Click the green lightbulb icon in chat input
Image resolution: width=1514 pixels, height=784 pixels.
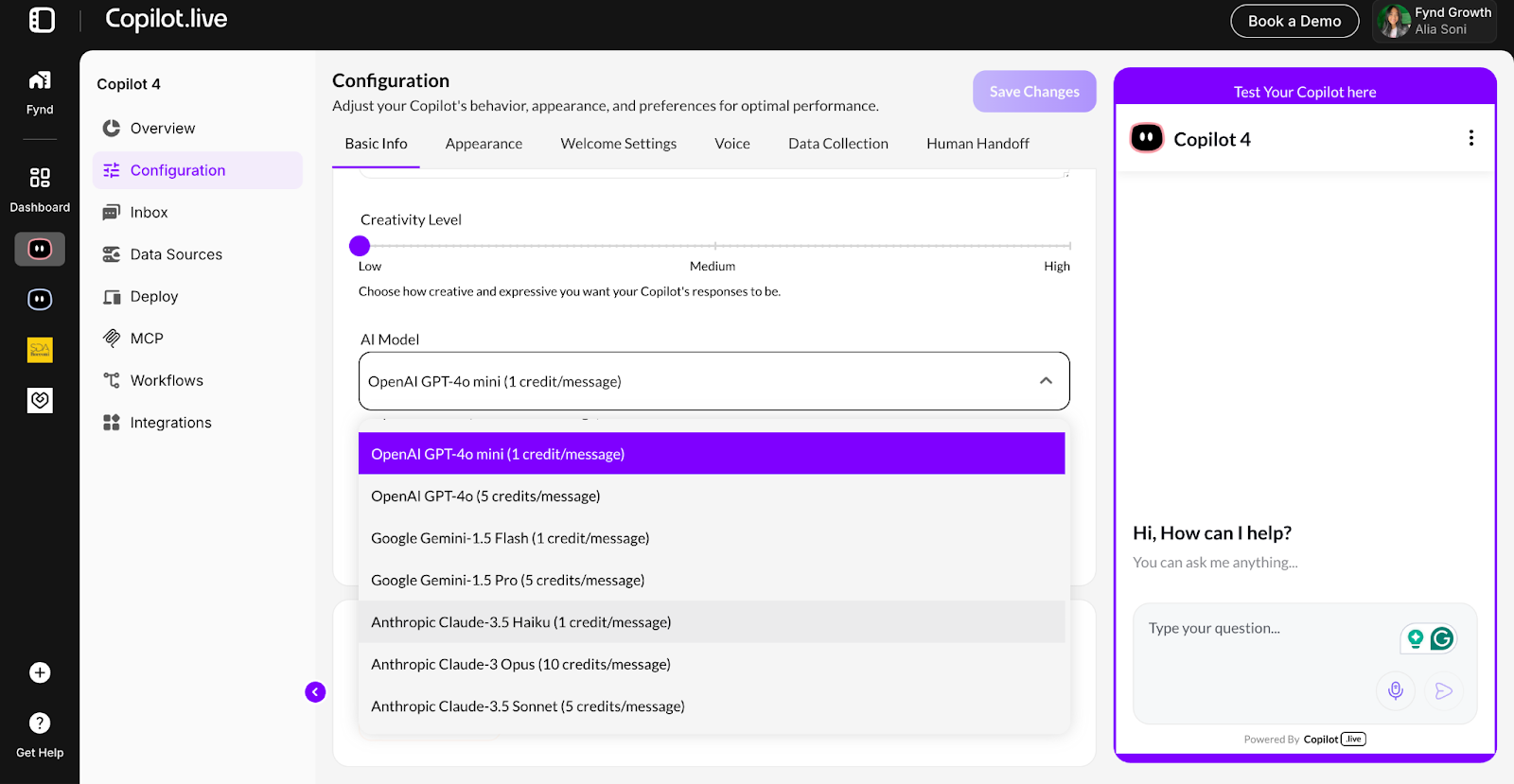1416,639
